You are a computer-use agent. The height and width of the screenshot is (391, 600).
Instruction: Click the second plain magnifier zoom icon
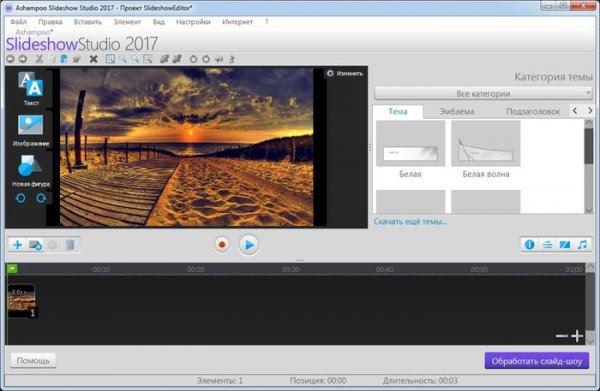(x=135, y=59)
